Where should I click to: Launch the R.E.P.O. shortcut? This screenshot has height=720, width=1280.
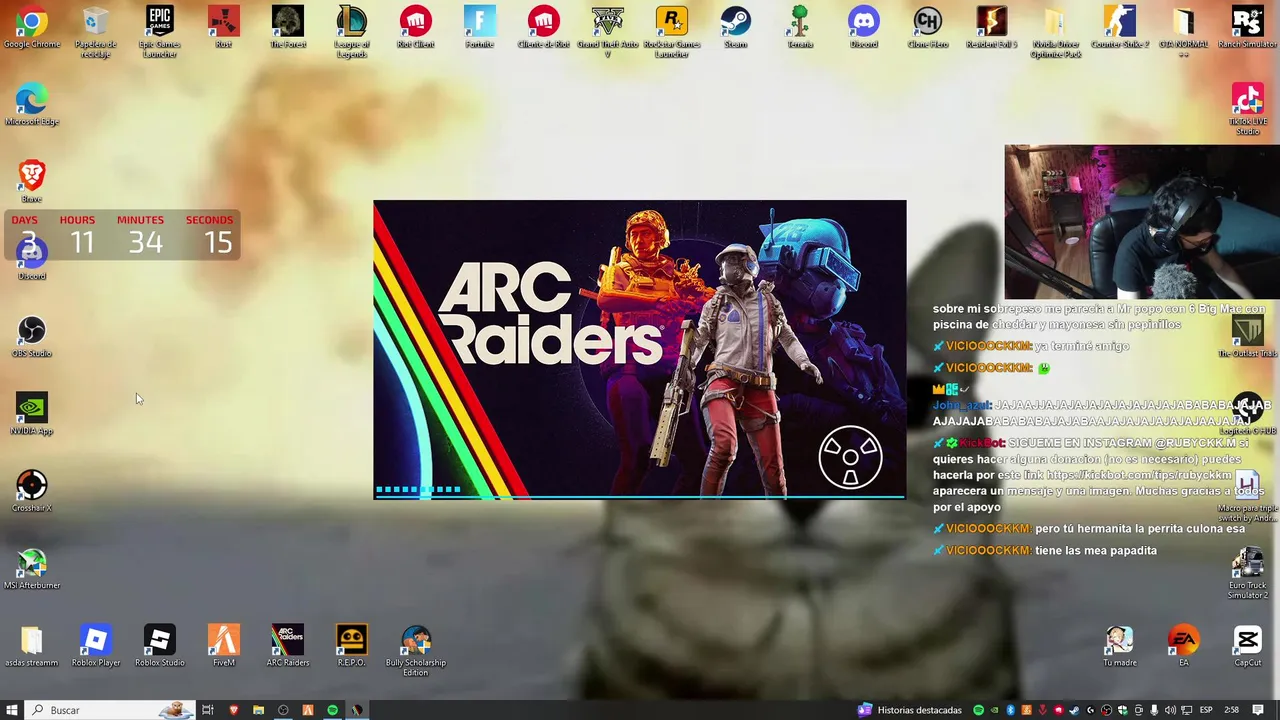[352, 646]
